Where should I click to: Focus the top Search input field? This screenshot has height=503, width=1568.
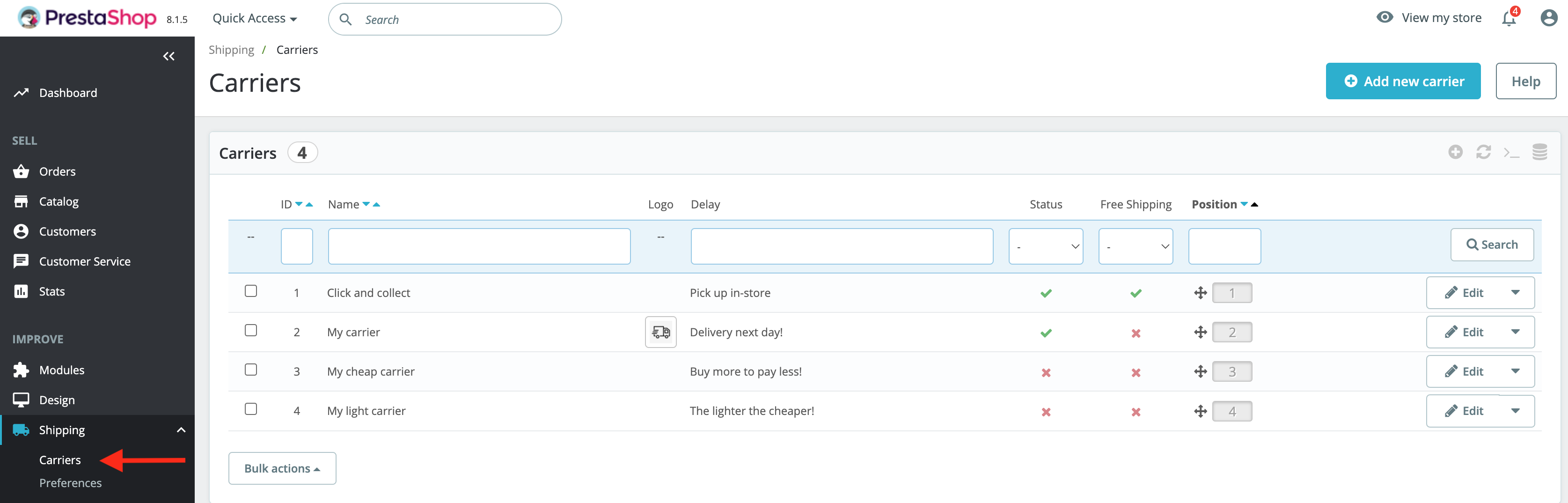[445, 20]
